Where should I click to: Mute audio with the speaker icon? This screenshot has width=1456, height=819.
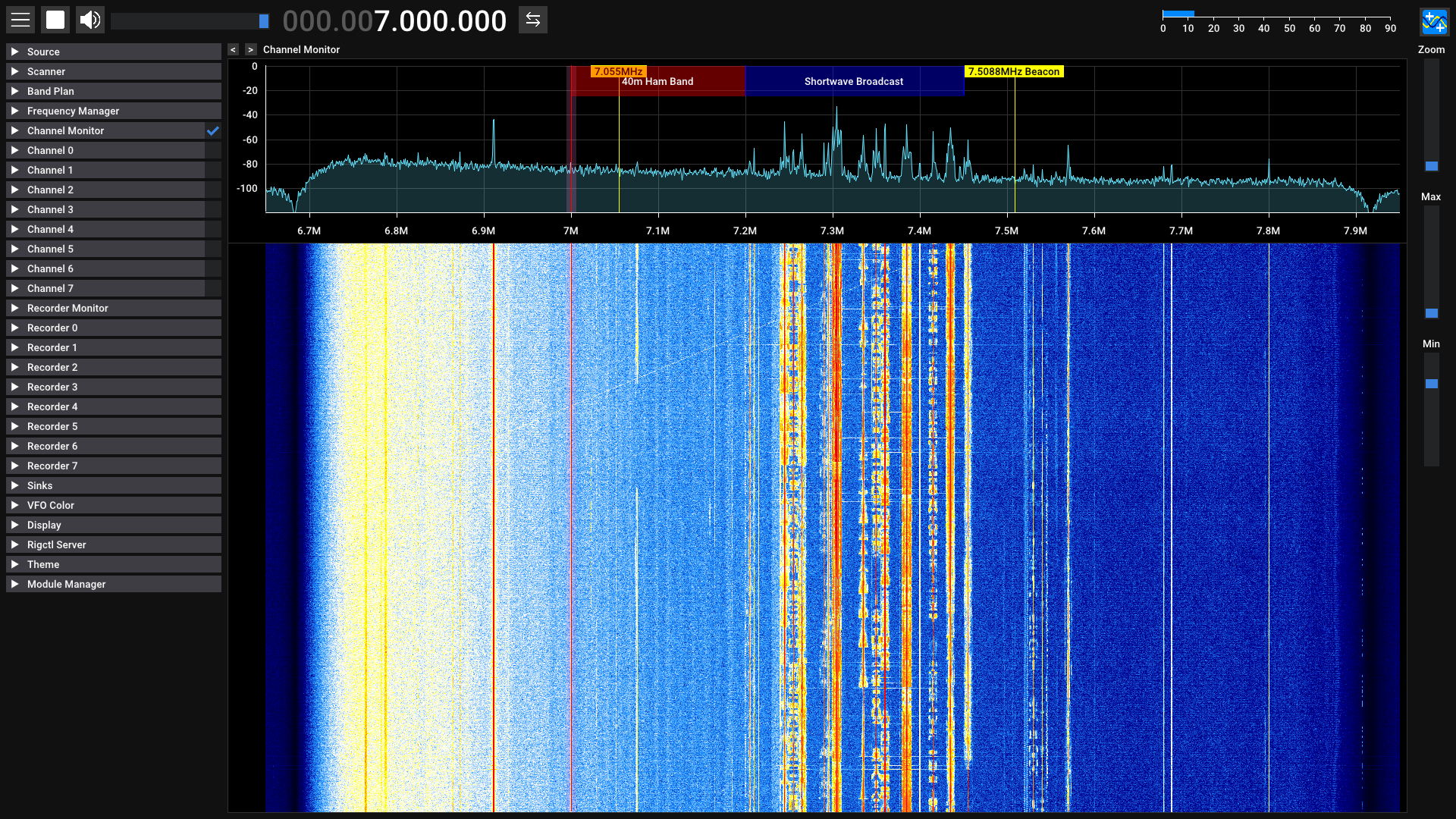coord(90,20)
